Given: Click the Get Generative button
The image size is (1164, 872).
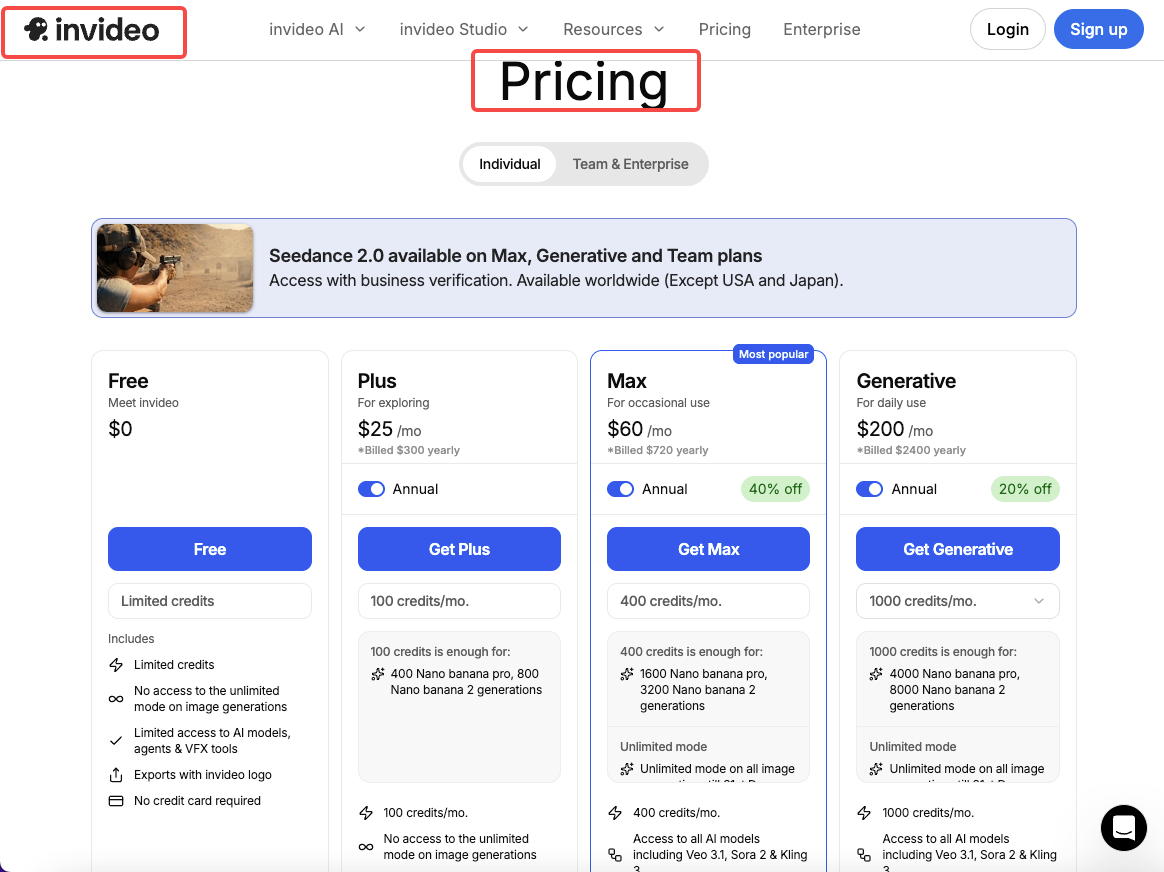Looking at the screenshot, I should tap(958, 549).
